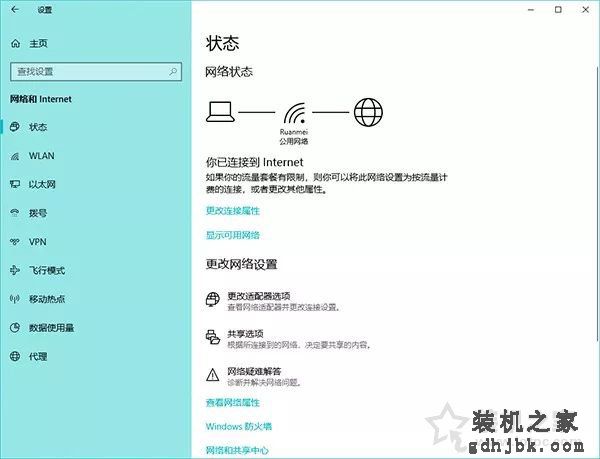
Task: Focus the 查找设置 search box
Action: [x=96, y=72]
